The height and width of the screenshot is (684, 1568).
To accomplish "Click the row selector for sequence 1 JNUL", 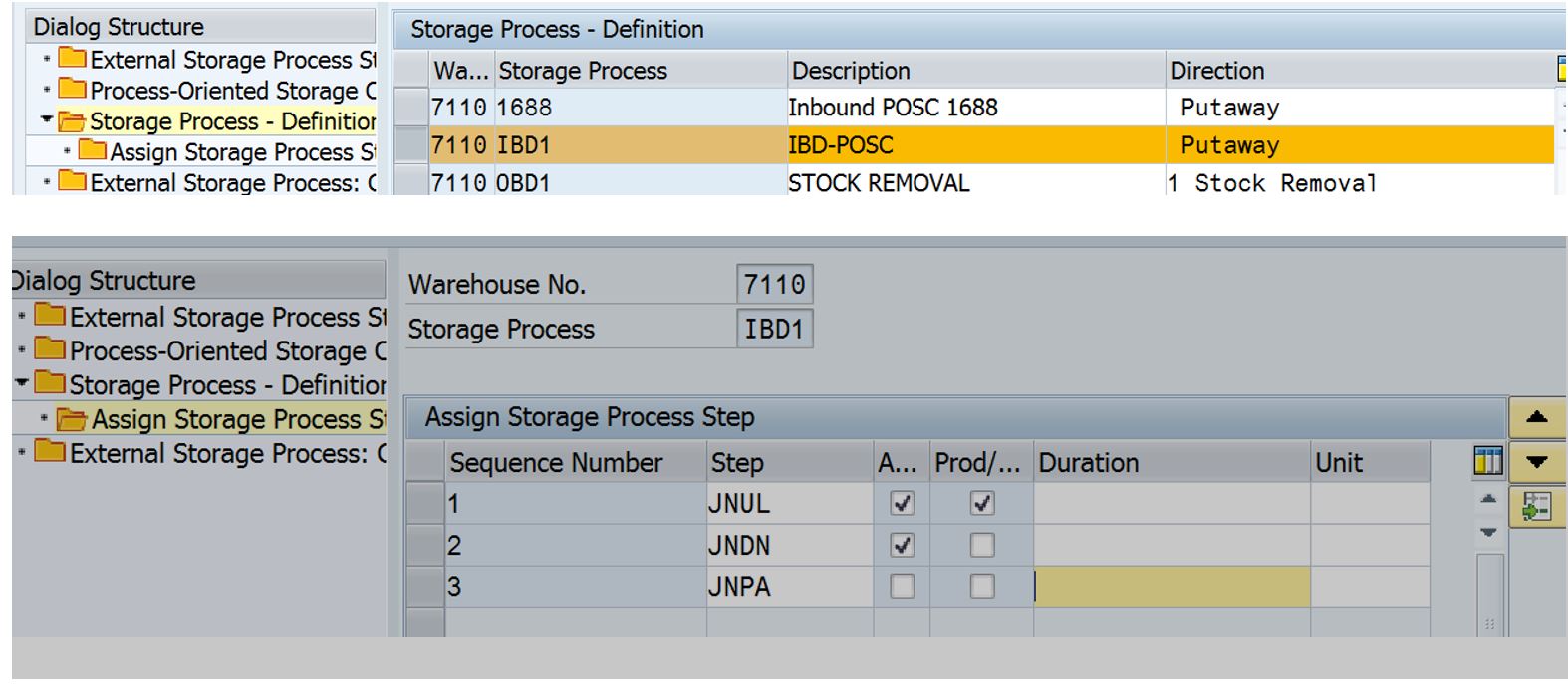I will 425,504.
